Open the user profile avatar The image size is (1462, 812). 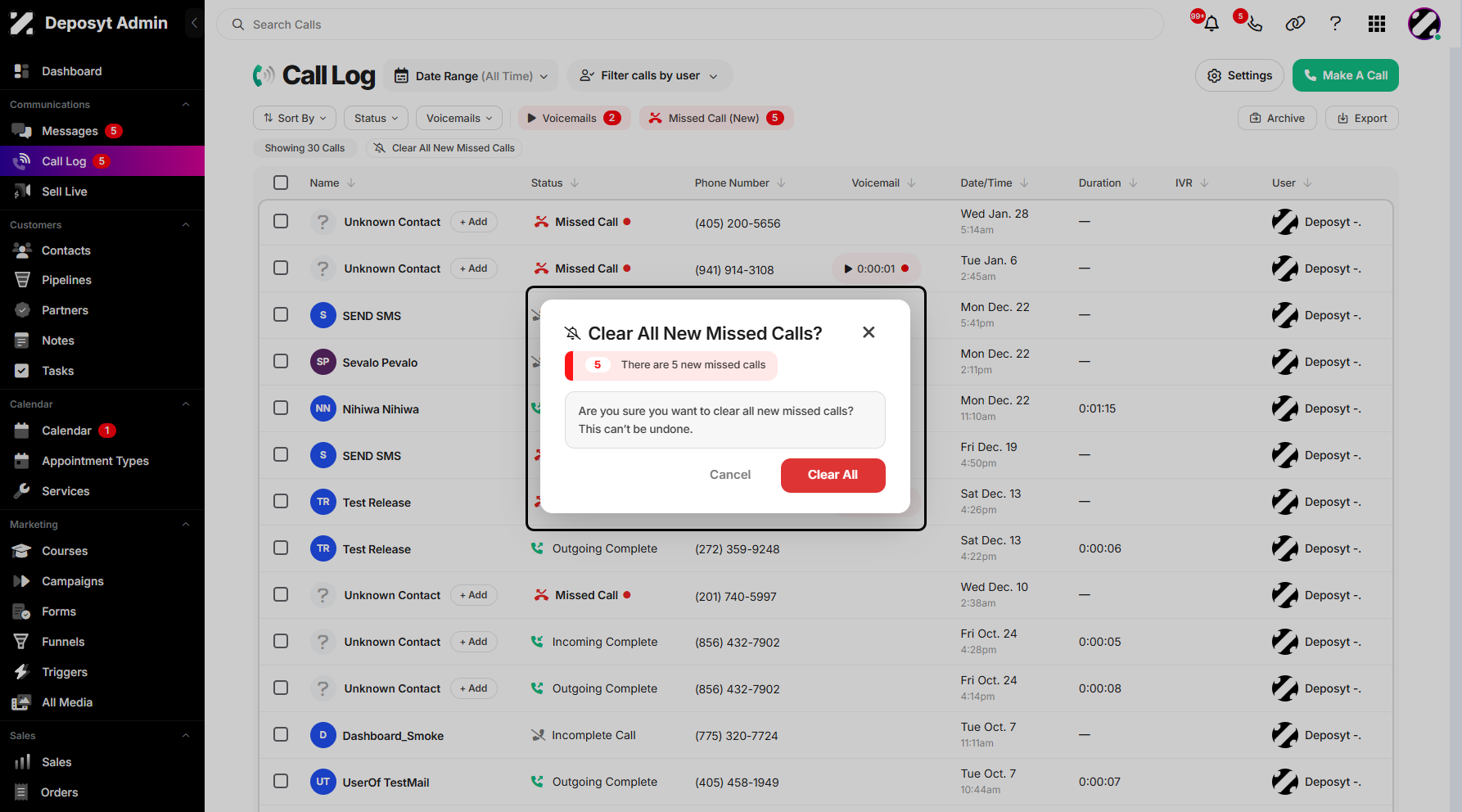pyautogui.click(x=1424, y=24)
